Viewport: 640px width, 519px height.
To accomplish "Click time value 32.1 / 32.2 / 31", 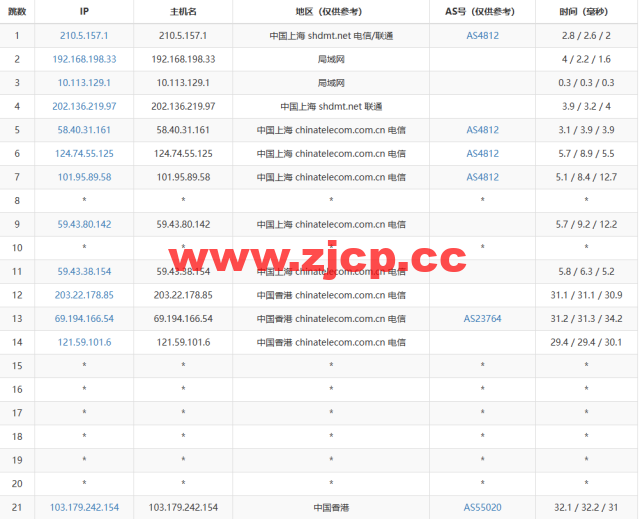I will coord(586,507).
